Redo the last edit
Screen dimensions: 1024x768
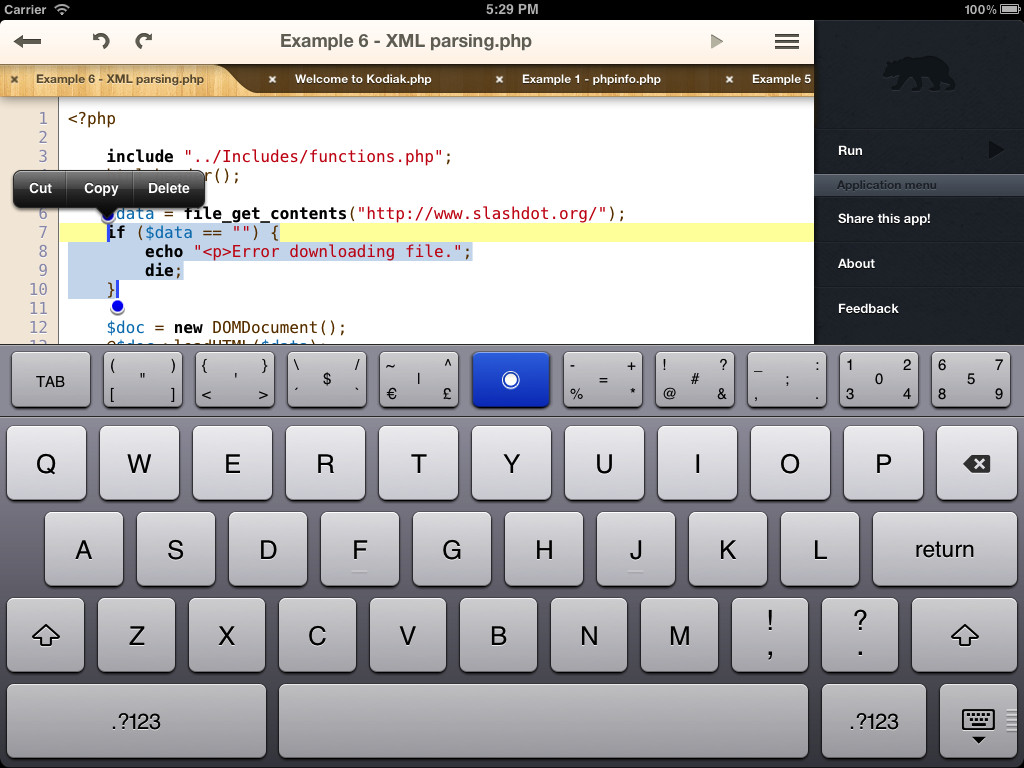click(x=144, y=41)
